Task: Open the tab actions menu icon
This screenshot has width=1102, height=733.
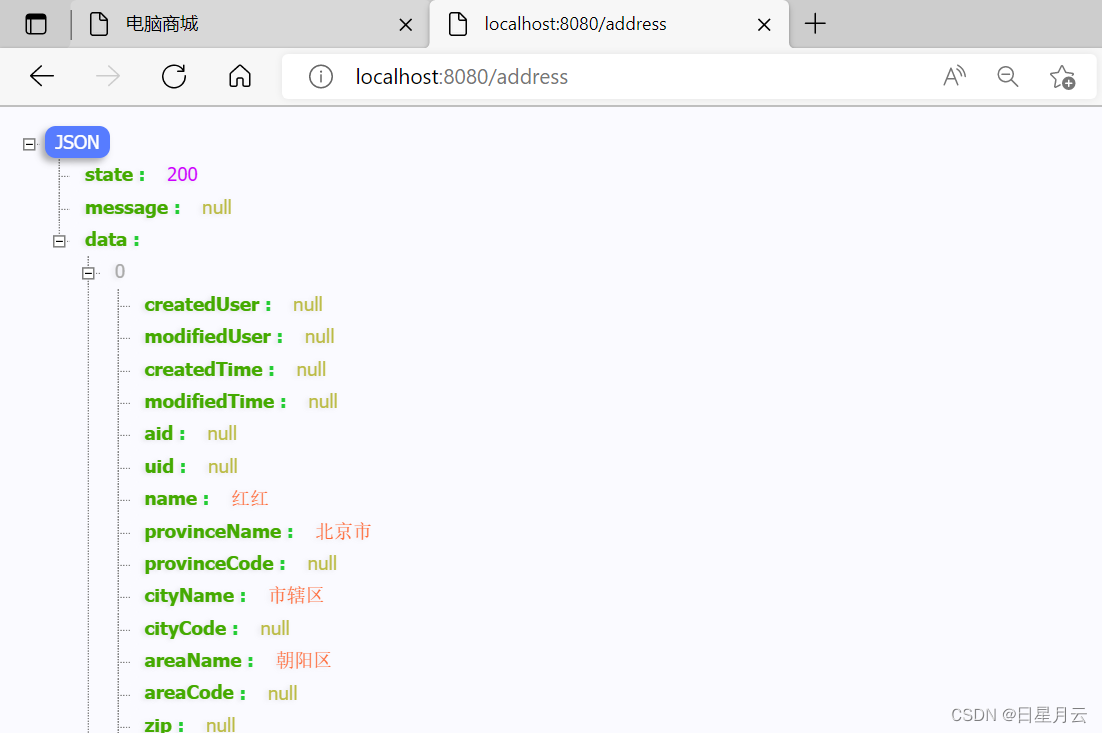Action: coord(36,24)
